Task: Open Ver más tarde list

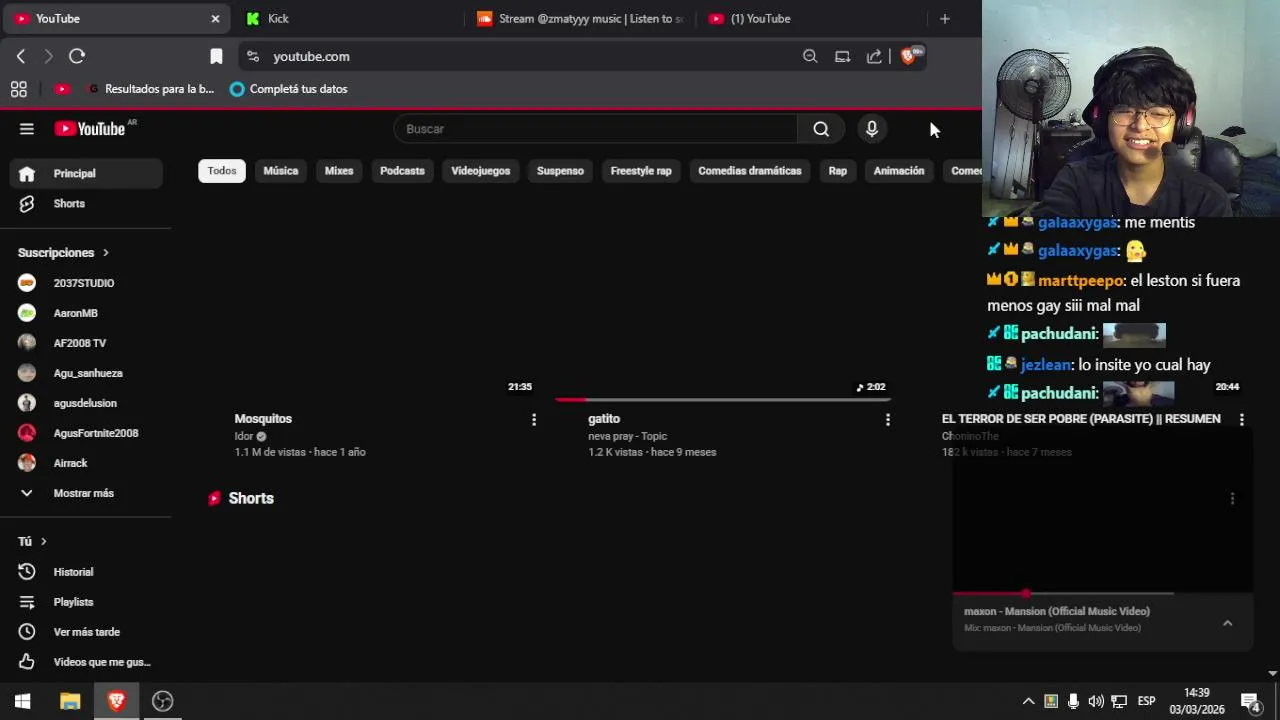Action: 86,632
